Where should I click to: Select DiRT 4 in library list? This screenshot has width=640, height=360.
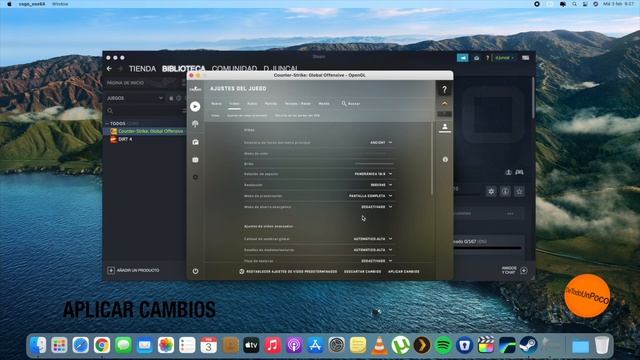pos(125,139)
